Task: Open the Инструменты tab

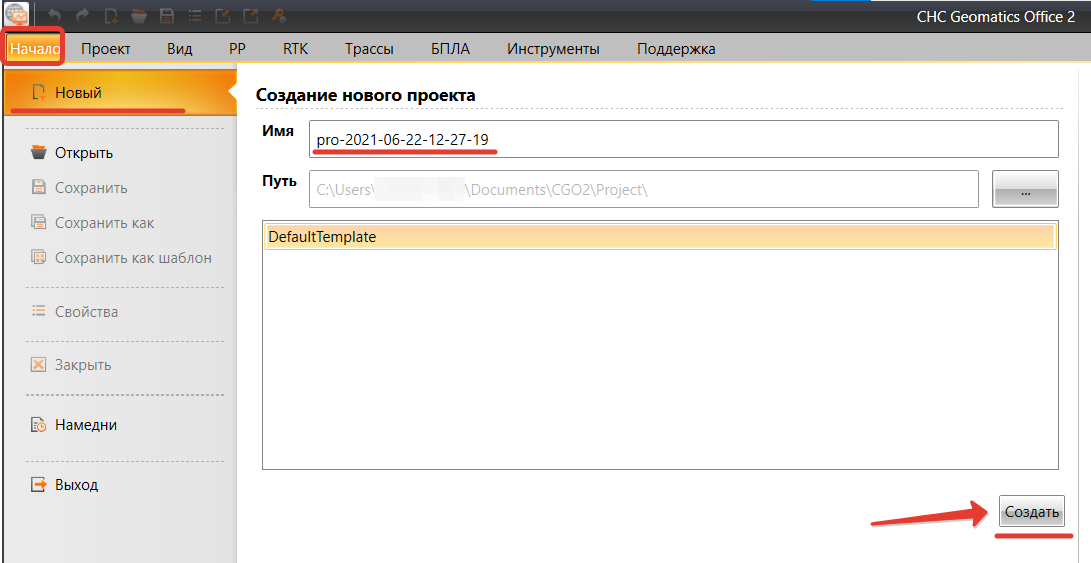Action: coord(553,49)
